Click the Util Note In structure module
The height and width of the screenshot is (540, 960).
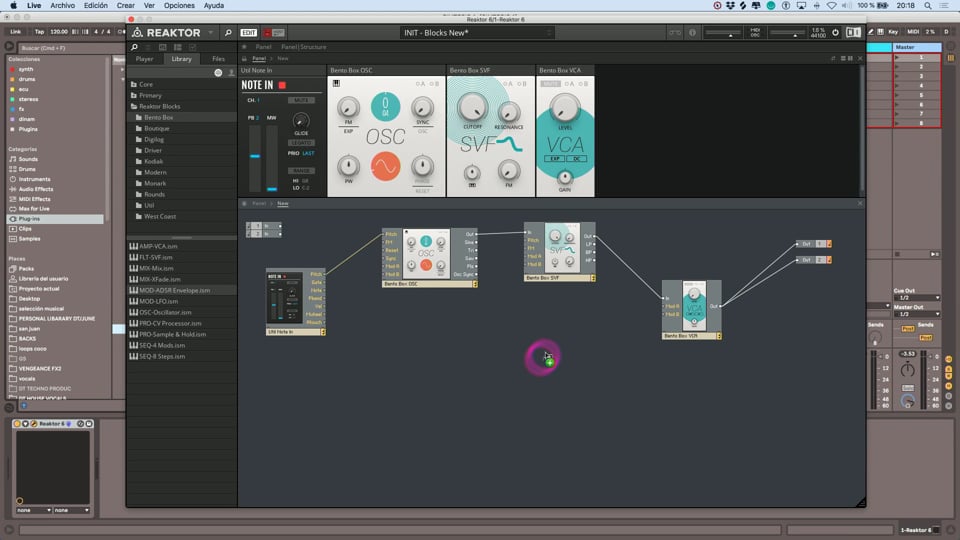(x=296, y=302)
